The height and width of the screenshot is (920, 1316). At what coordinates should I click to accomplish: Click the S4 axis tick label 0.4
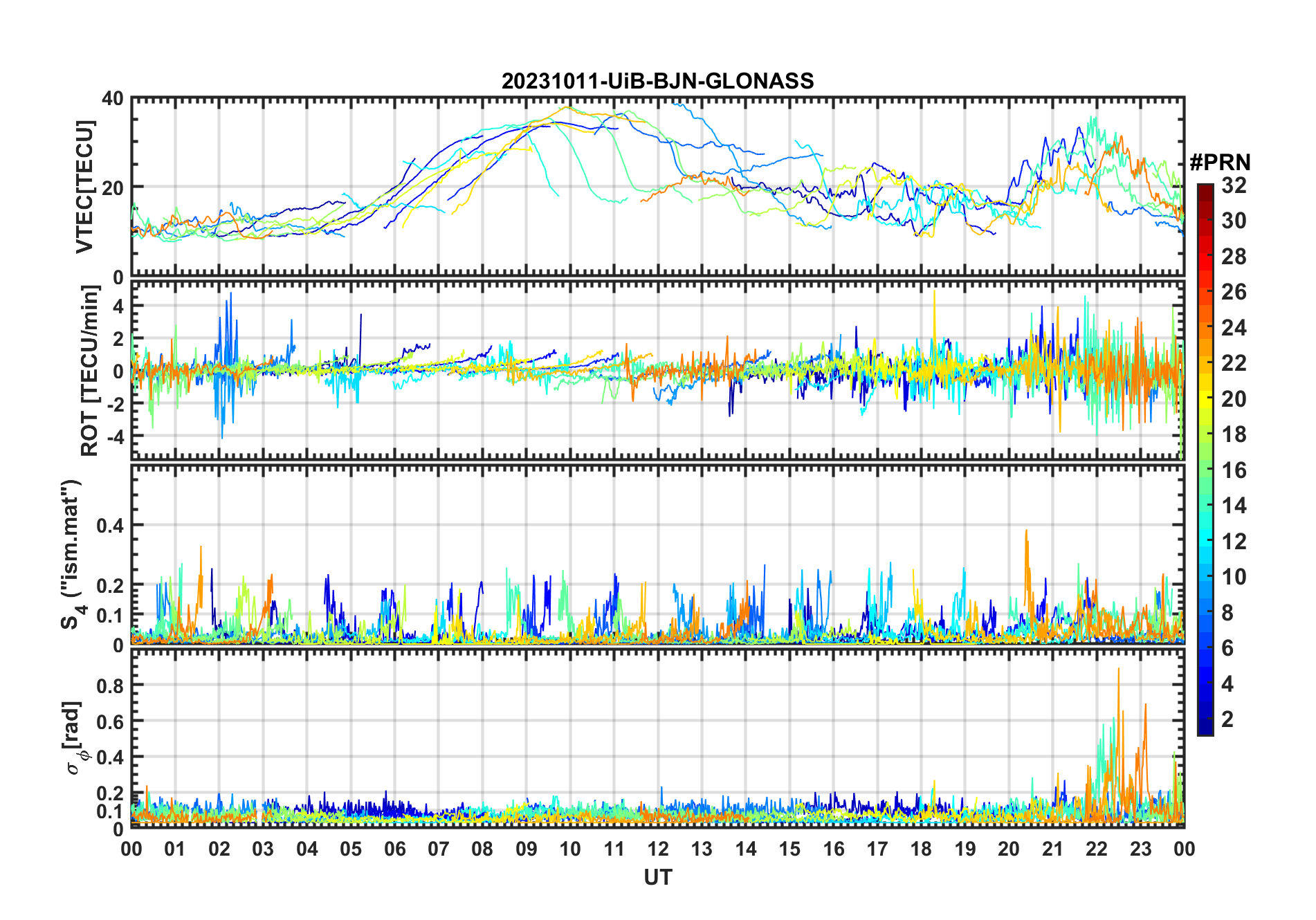(111, 526)
